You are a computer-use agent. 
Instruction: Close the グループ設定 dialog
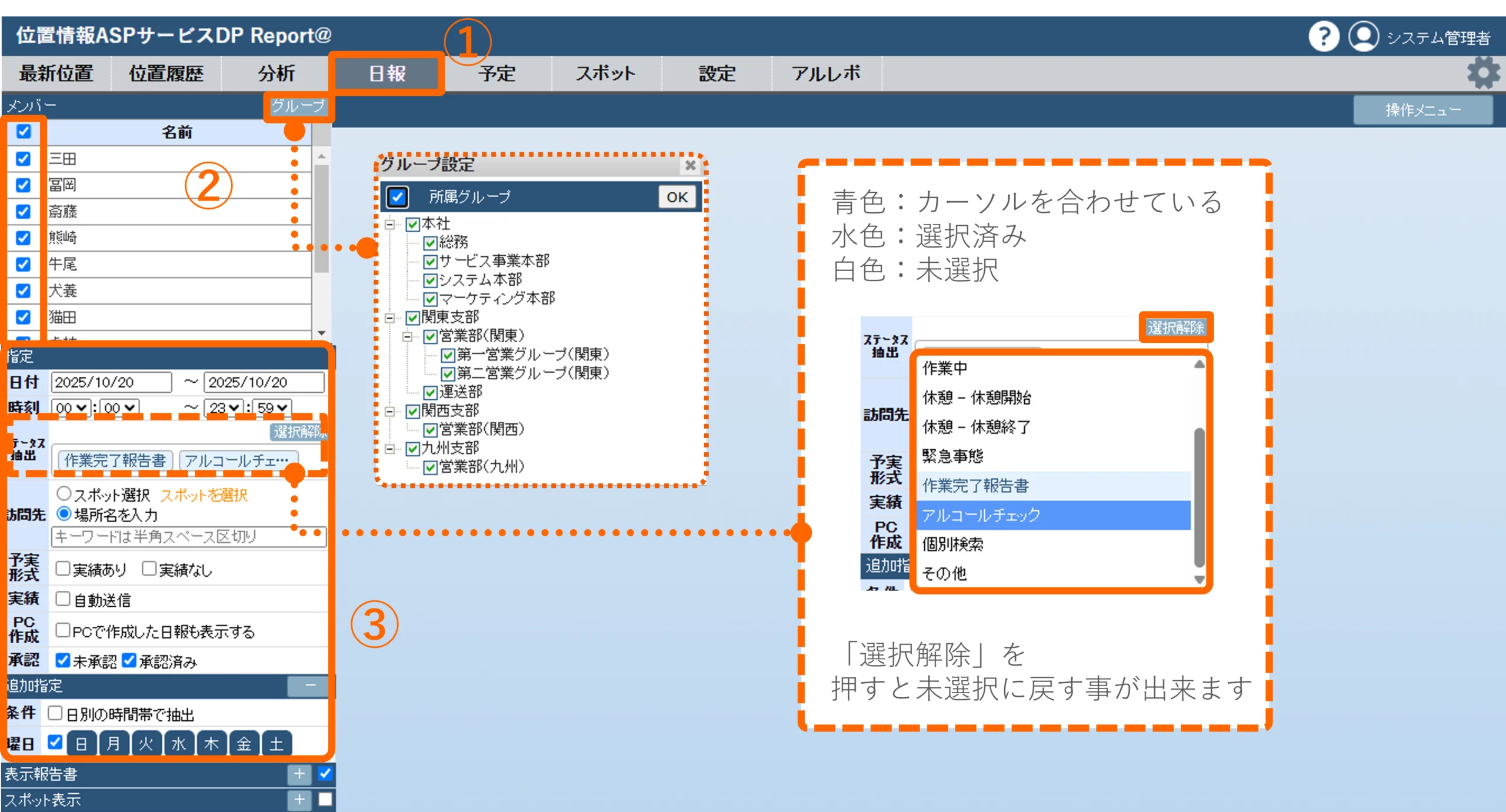click(x=690, y=165)
